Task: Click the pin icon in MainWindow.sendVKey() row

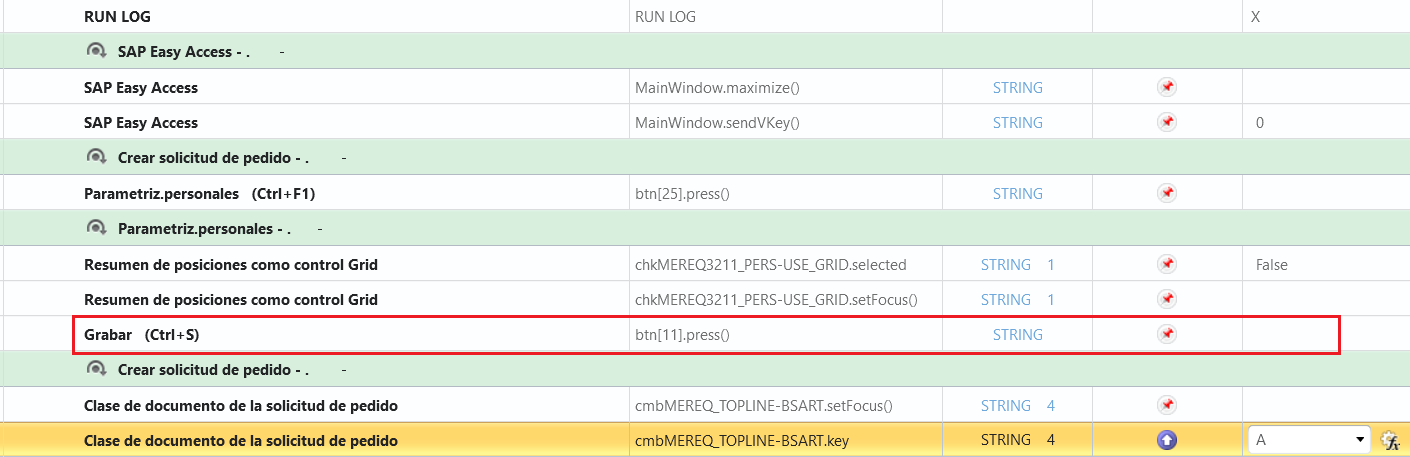Action: point(1166,122)
